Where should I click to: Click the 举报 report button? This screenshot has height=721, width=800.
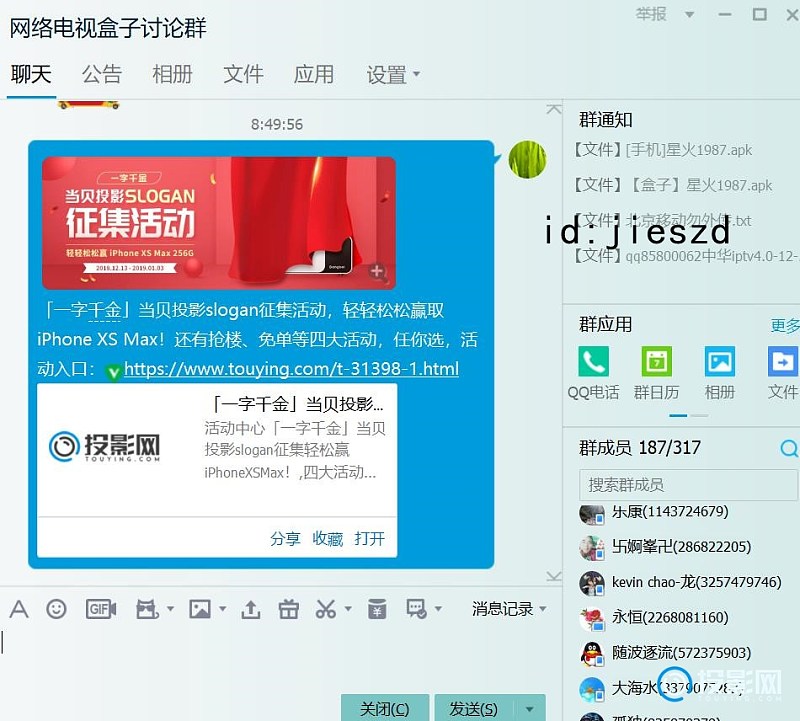651,14
